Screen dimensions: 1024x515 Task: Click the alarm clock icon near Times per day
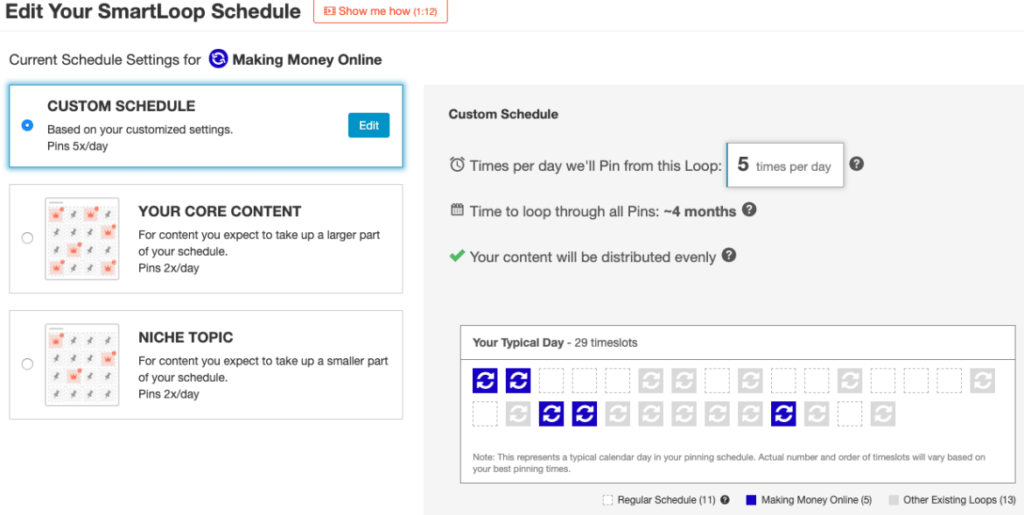coord(457,165)
